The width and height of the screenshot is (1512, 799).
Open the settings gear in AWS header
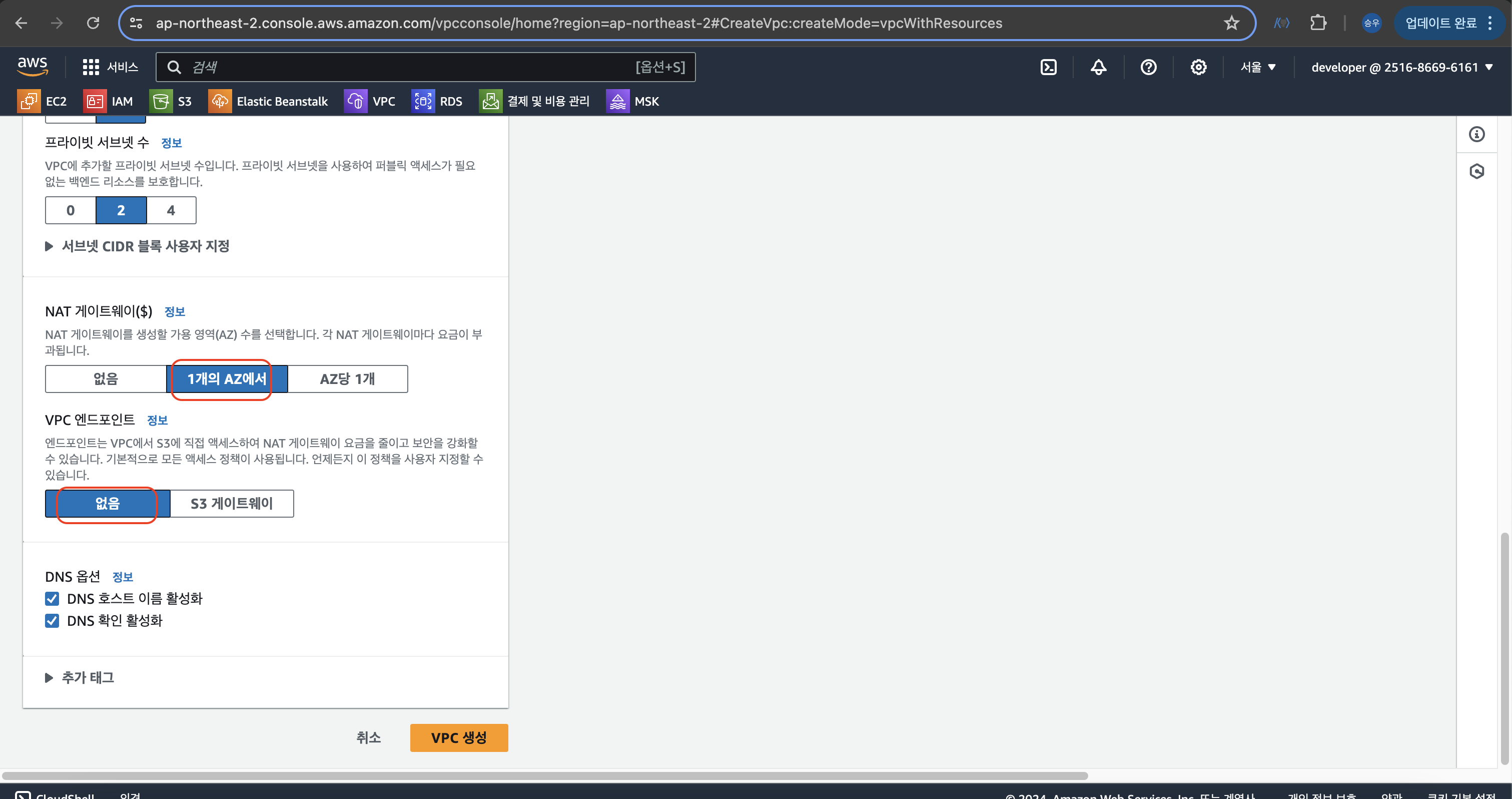[x=1198, y=67]
